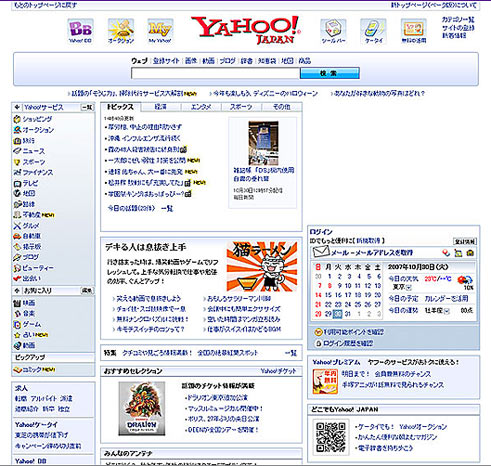Click the cat ramen banner image

click(262, 266)
